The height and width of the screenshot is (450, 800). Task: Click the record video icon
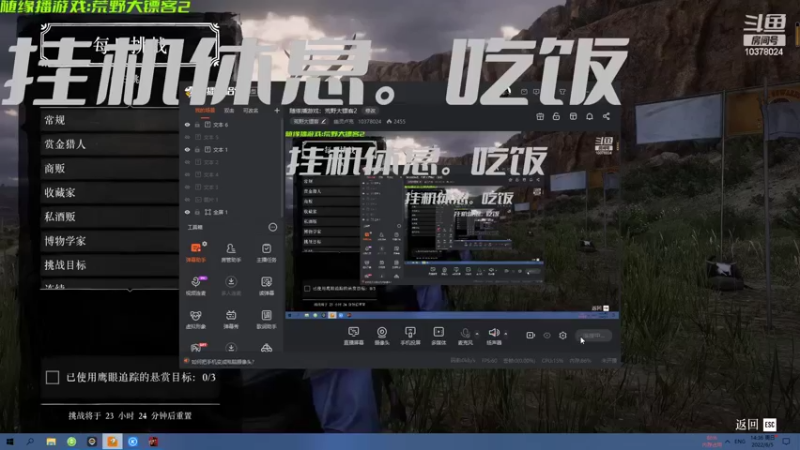coord(531,335)
